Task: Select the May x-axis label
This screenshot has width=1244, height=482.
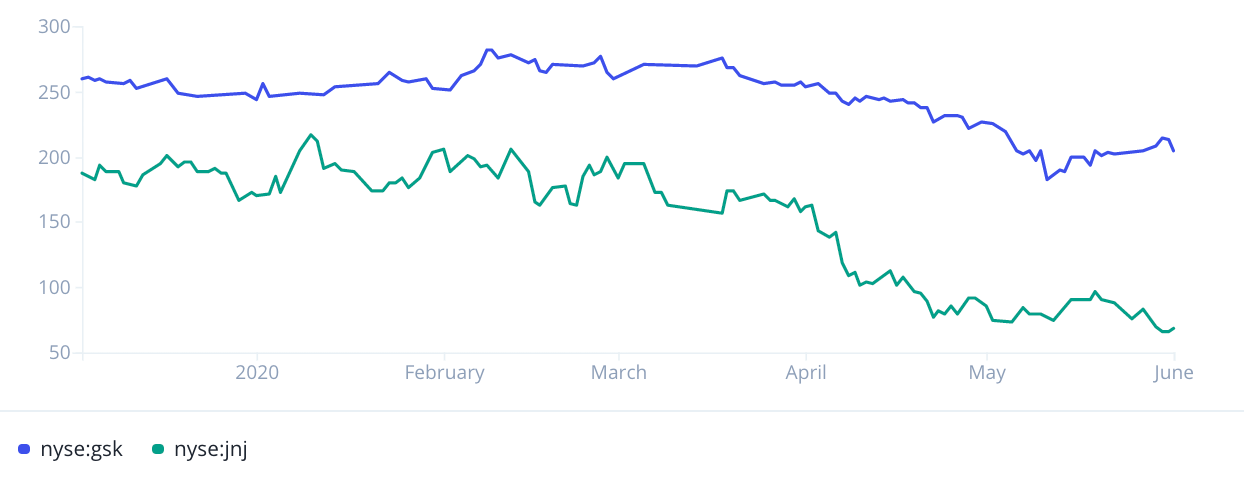Action: 987,373
